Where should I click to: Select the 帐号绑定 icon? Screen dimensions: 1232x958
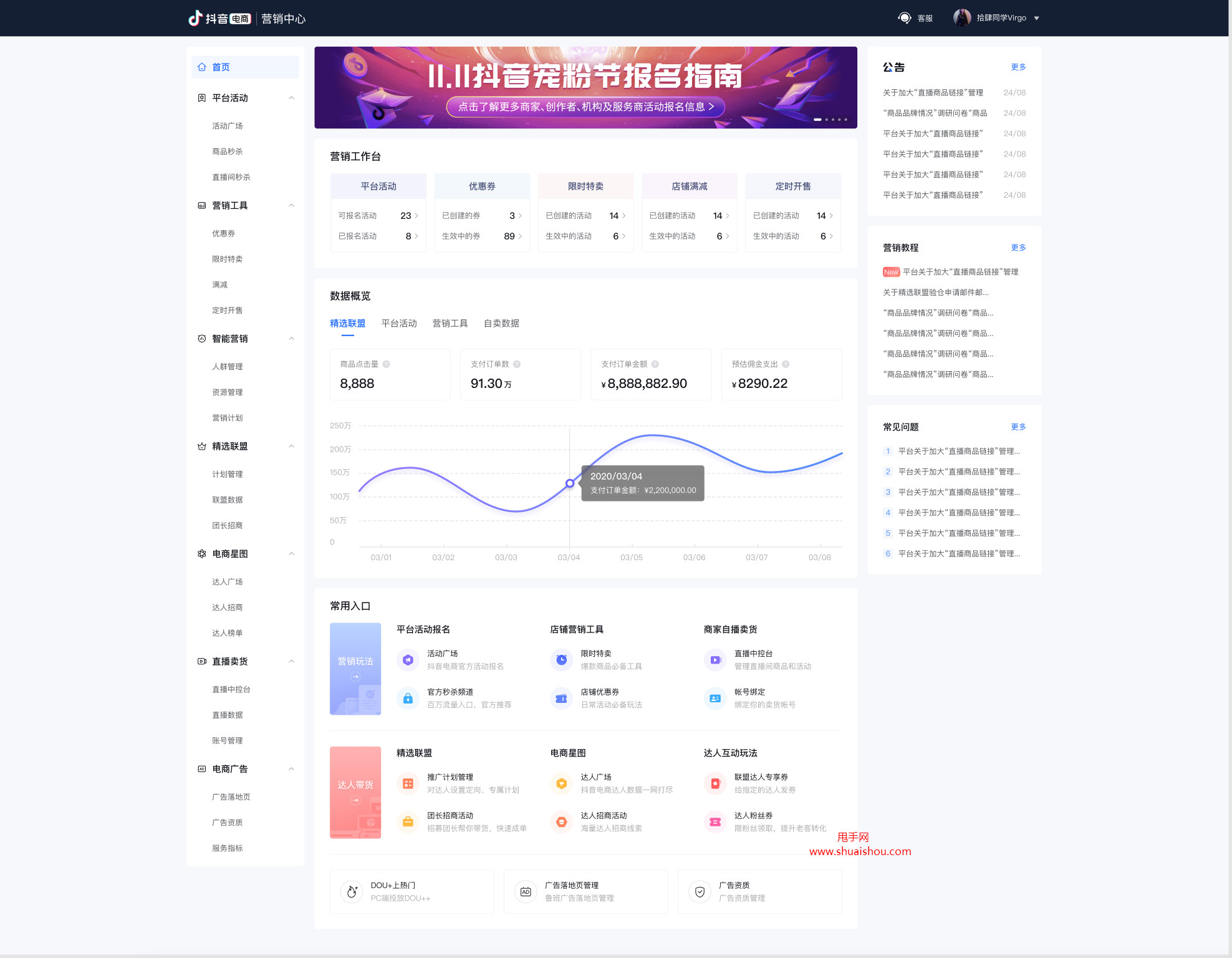(715, 699)
